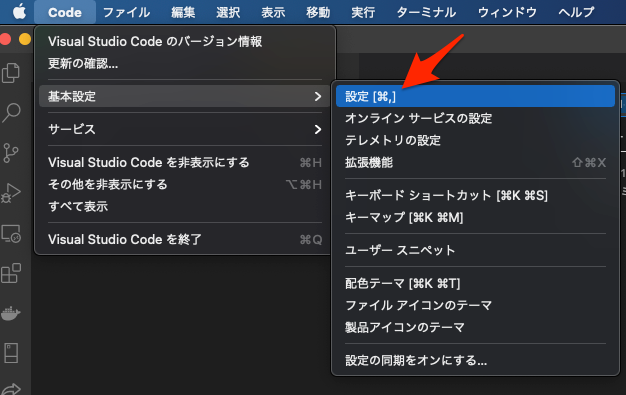Select テレメトリの設定

475,141
